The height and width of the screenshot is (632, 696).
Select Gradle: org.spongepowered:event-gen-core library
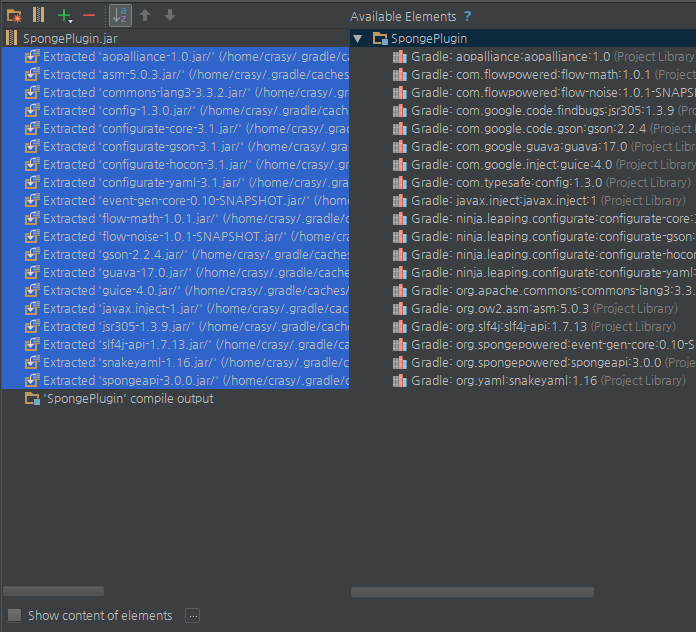(x=544, y=344)
